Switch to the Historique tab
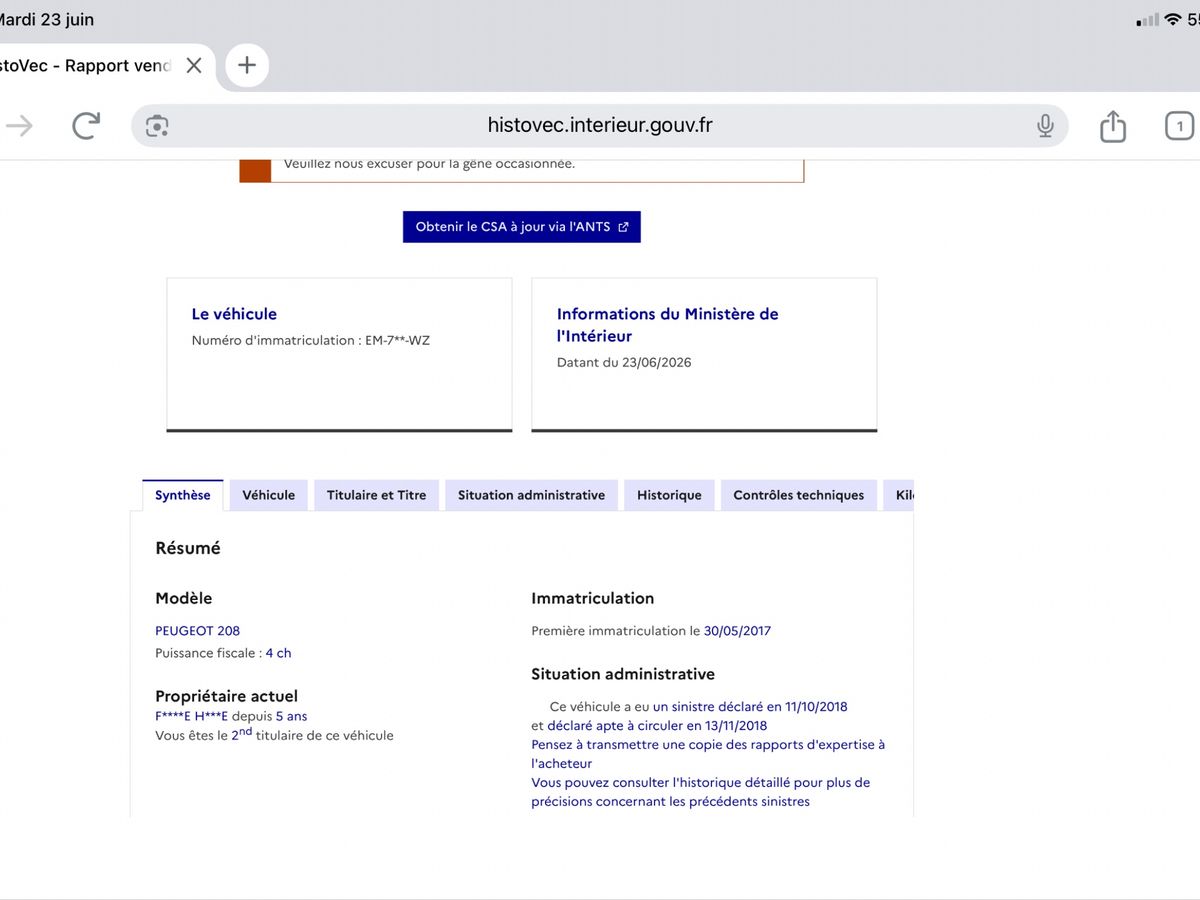The image size is (1200, 900). pyautogui.click(x=669, y=495)
